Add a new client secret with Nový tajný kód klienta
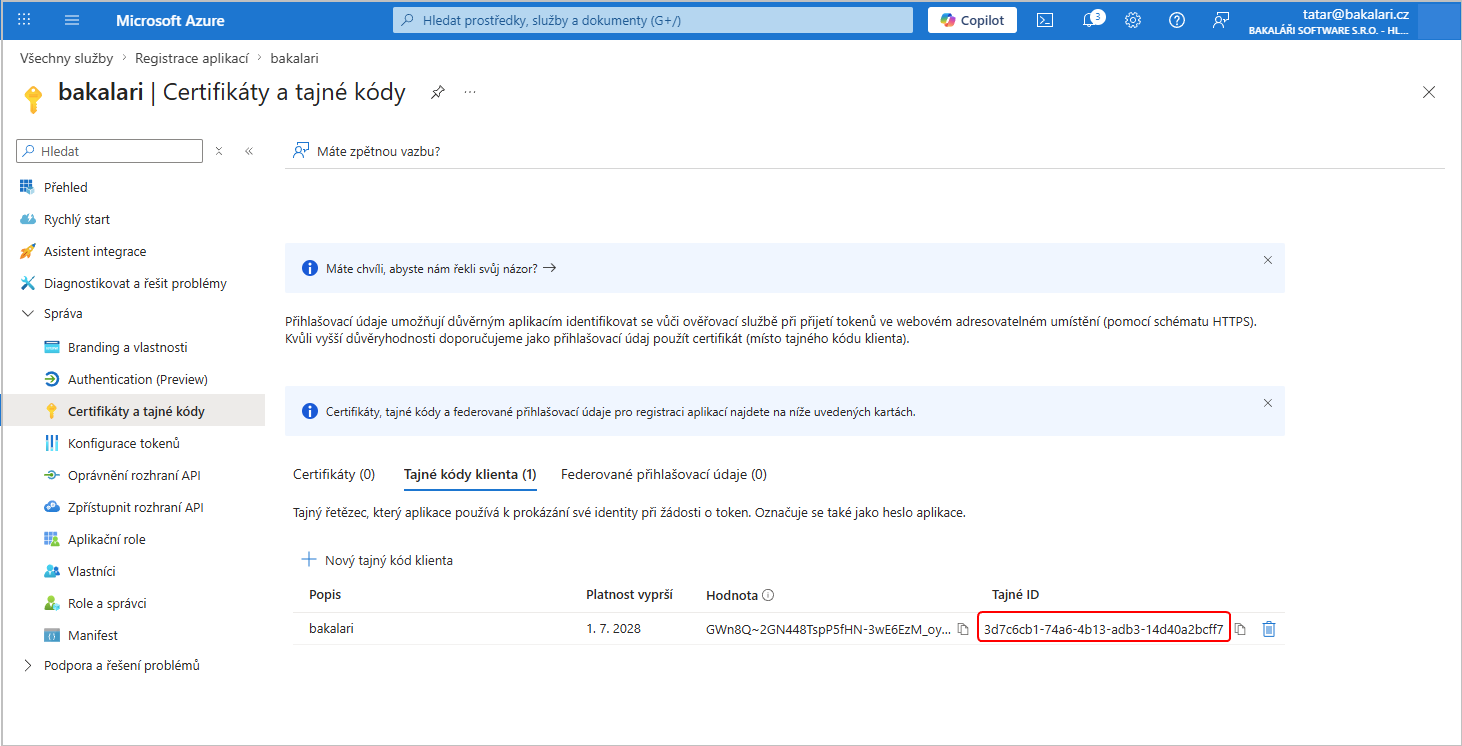 click(377, 560)
